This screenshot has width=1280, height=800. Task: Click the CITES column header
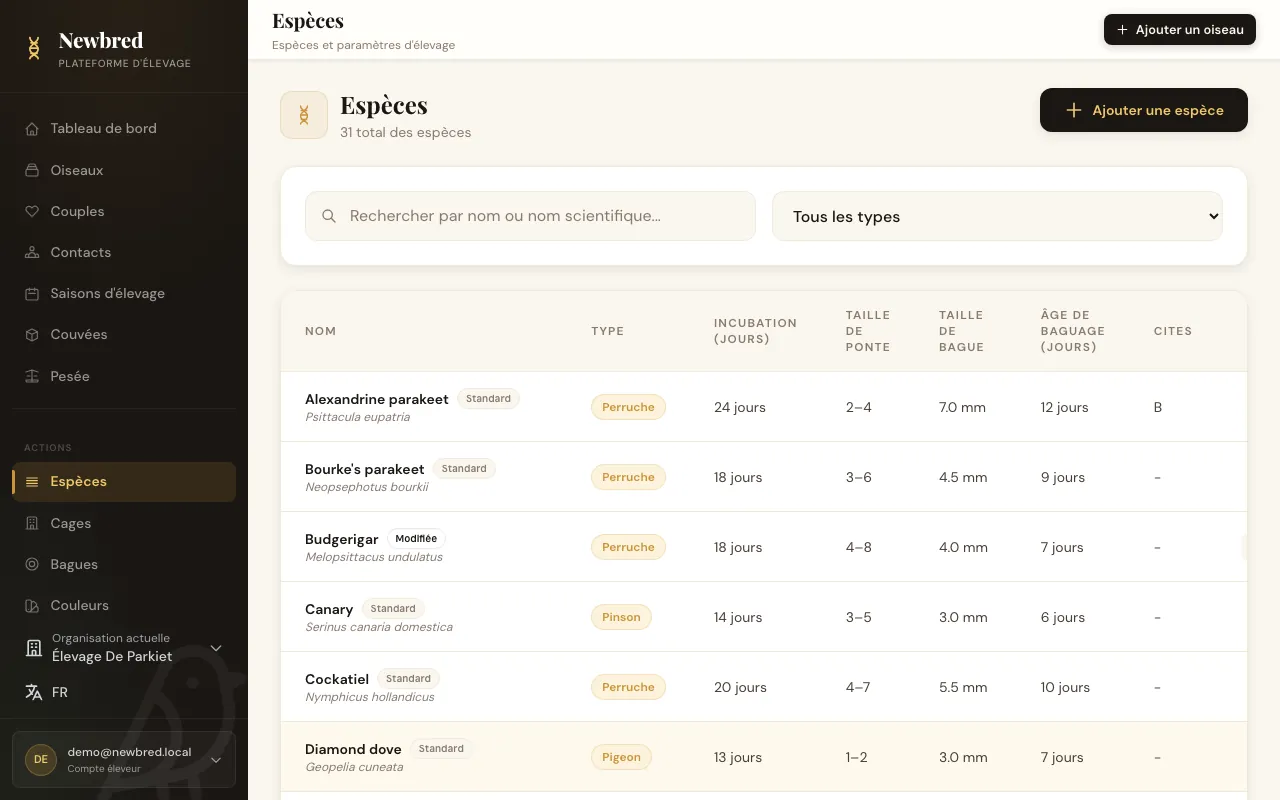pos(1173,331)
